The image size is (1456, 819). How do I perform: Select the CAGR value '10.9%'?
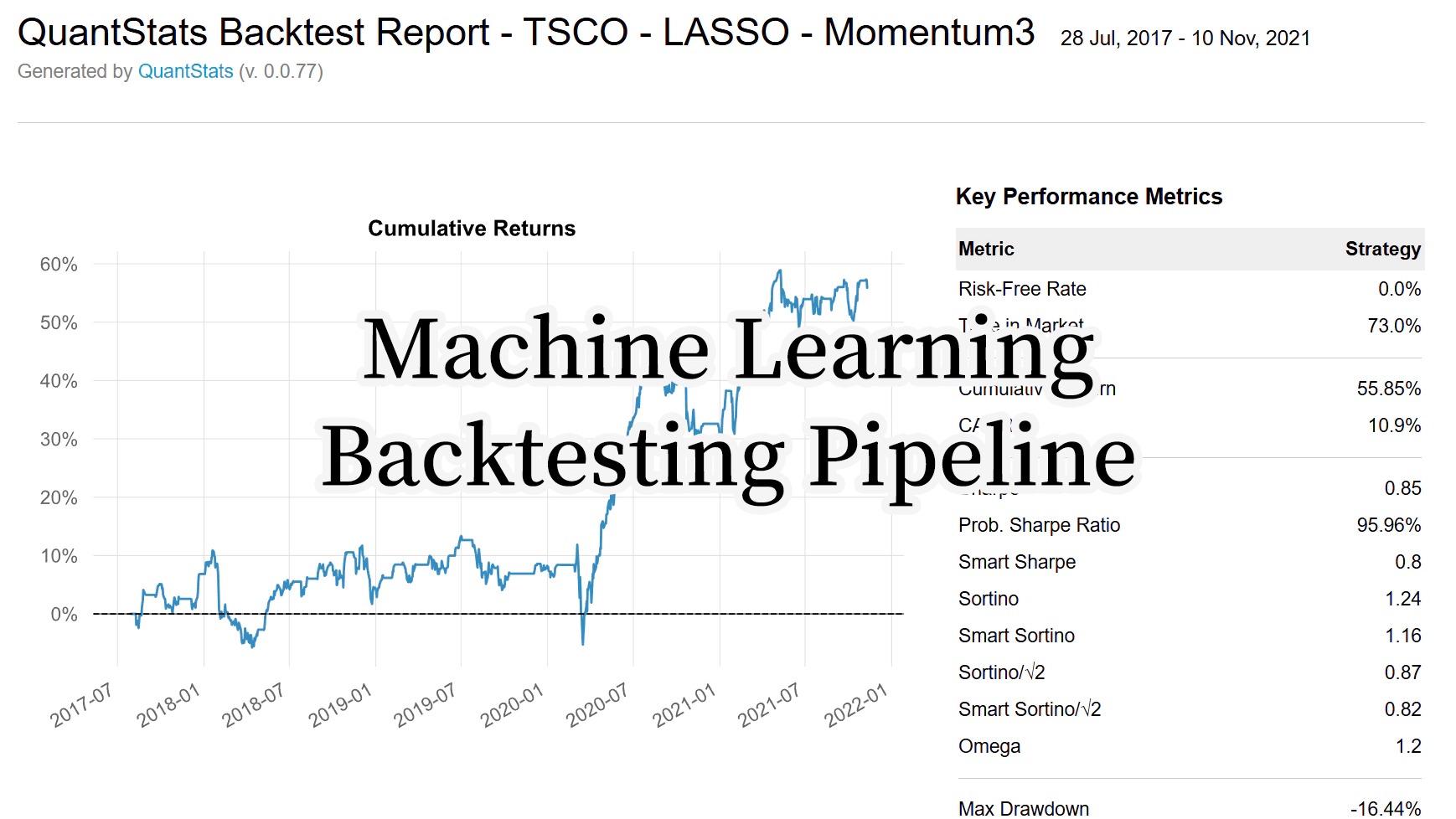[x=1394, y=425]
